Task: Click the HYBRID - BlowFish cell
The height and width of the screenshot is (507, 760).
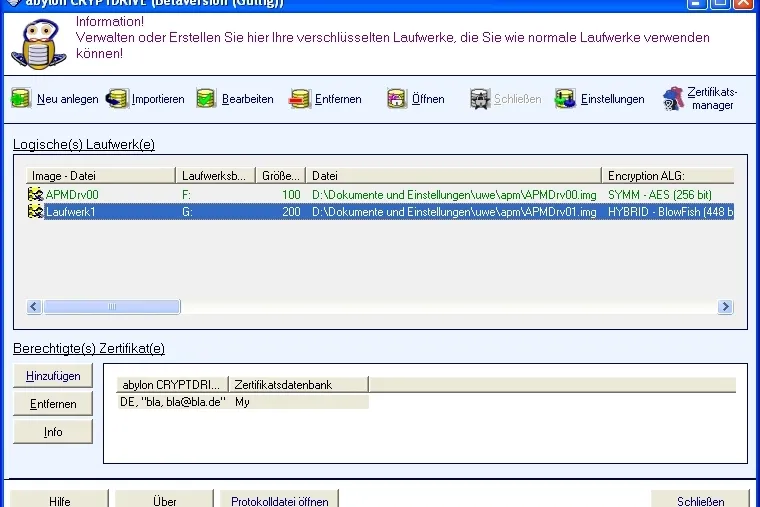Action: point(670,212)
